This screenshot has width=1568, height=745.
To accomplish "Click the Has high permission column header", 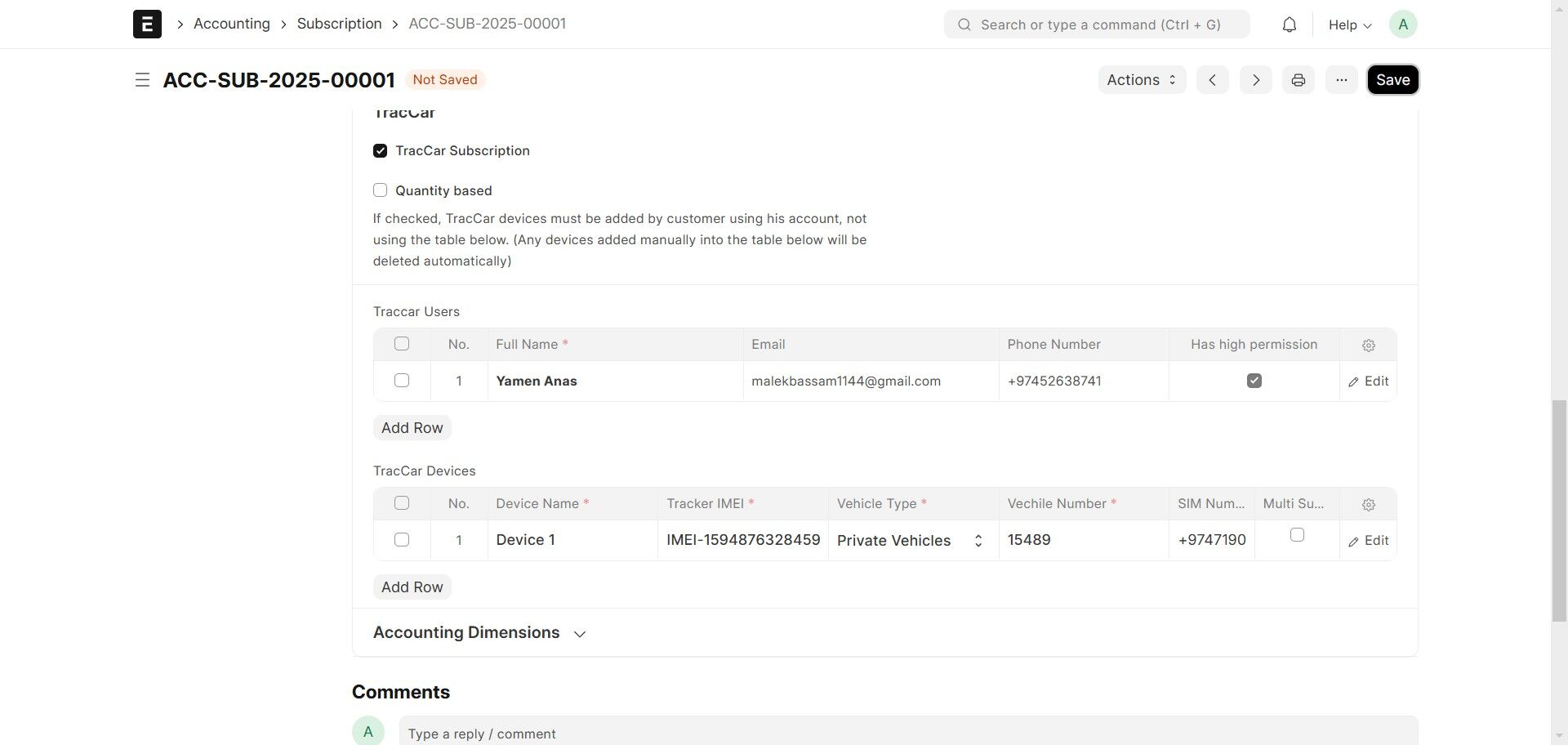I will (x=1254, y=345).
